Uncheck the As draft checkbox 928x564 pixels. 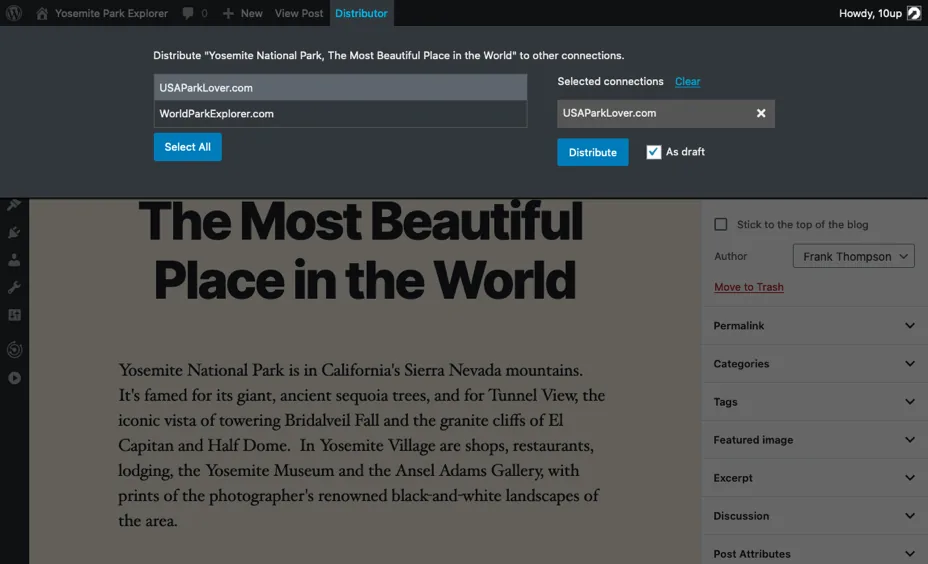pyautogui.click(x=653, y=152)
